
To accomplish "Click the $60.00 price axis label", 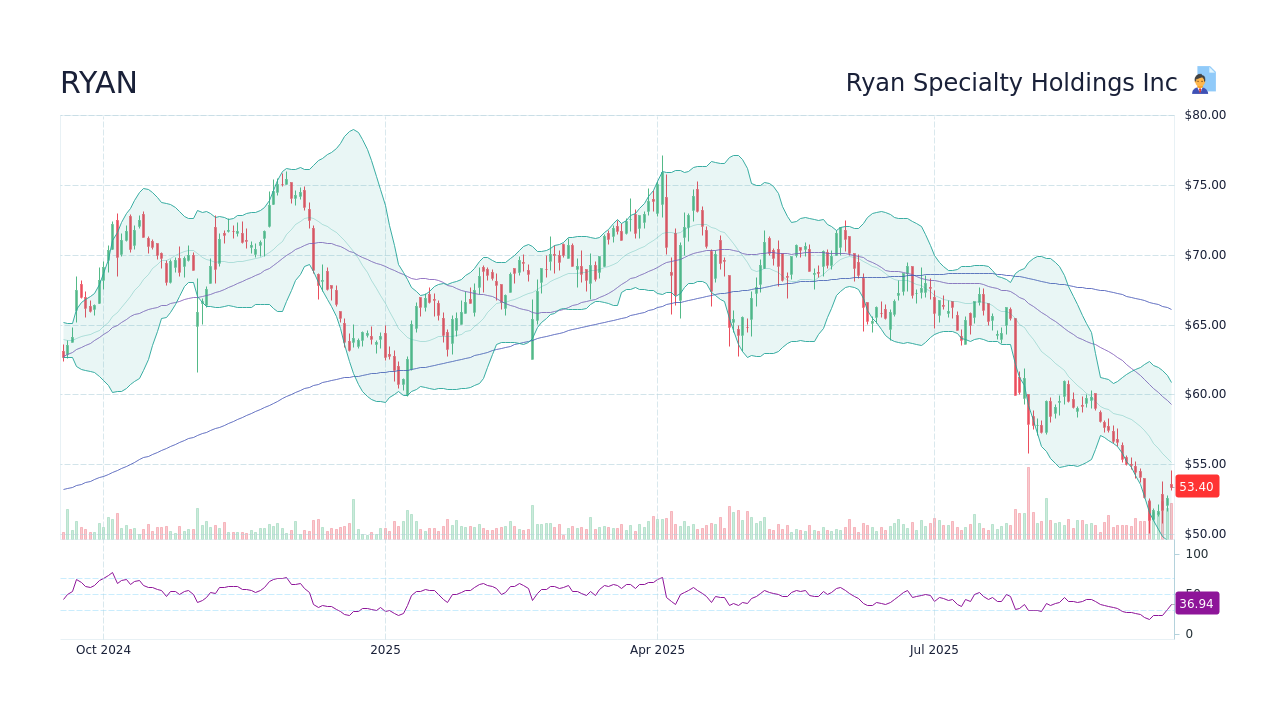I will (1205, 394).
